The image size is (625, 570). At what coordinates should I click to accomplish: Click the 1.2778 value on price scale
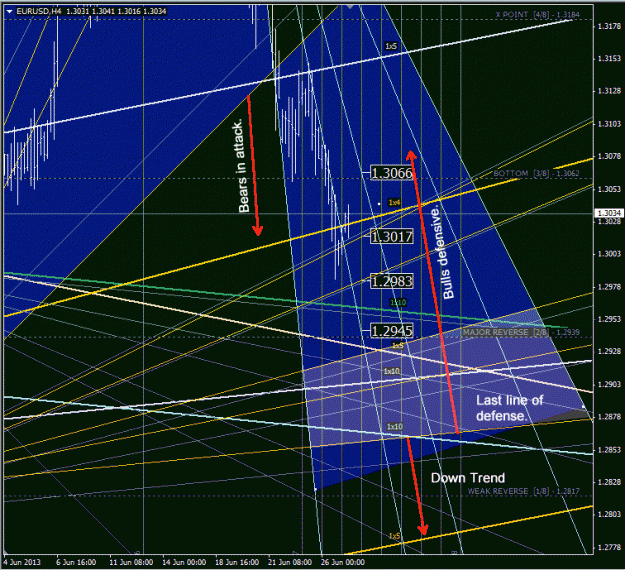click(609, 547)
